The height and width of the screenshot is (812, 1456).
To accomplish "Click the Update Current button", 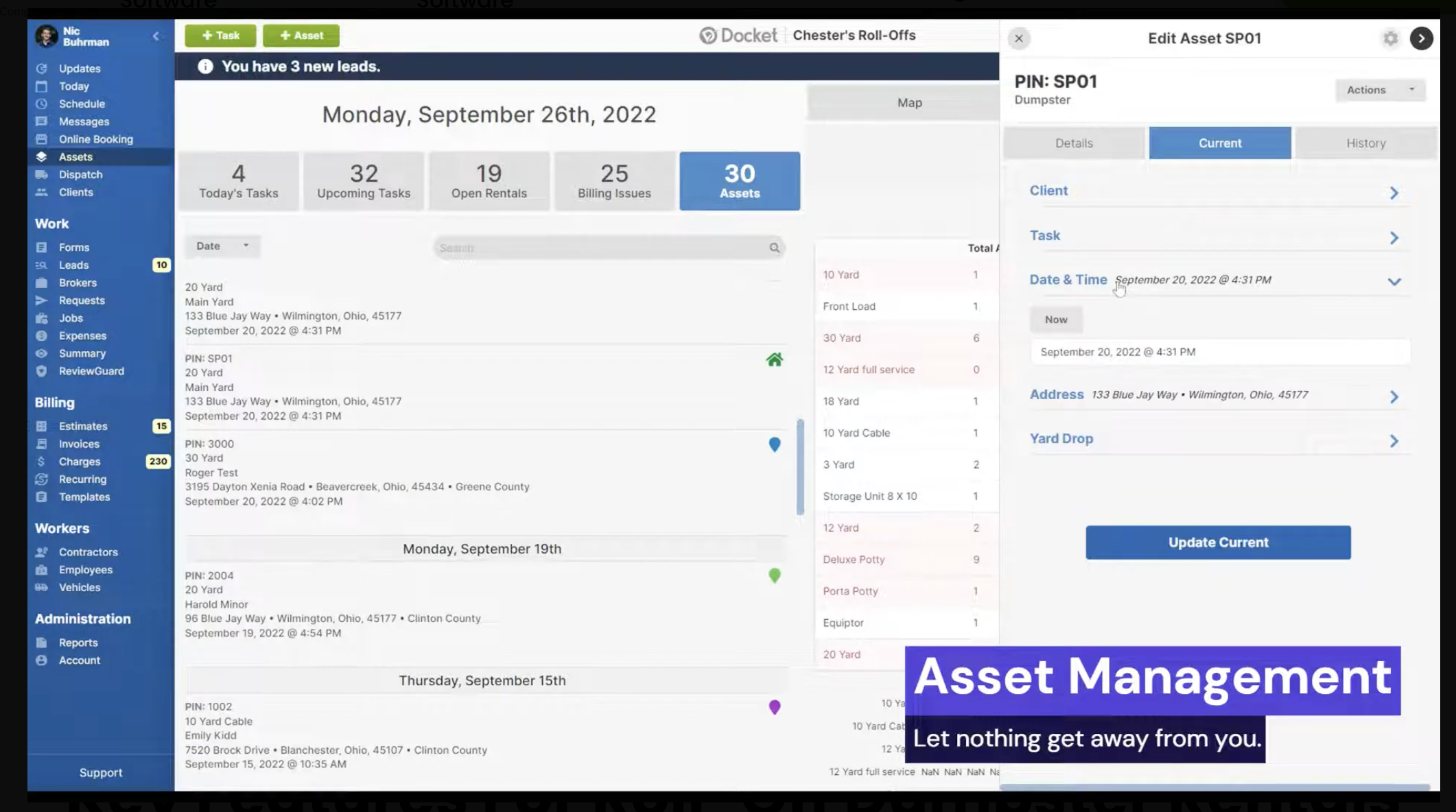I will tap(1217, 542).
